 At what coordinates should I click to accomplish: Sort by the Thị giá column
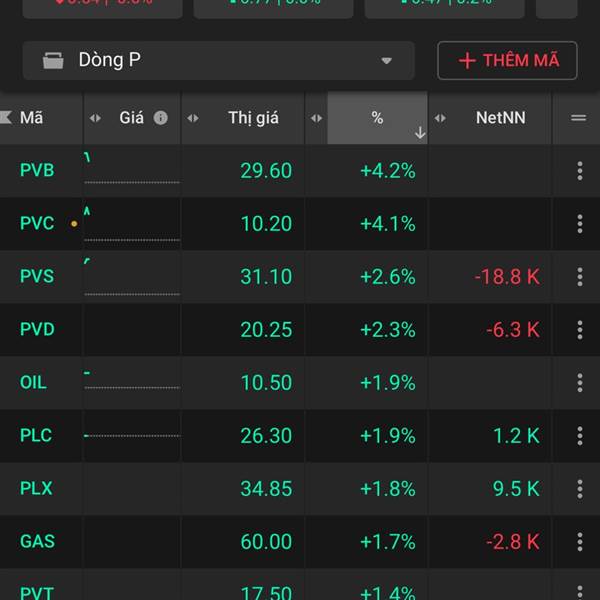point(253,118)
